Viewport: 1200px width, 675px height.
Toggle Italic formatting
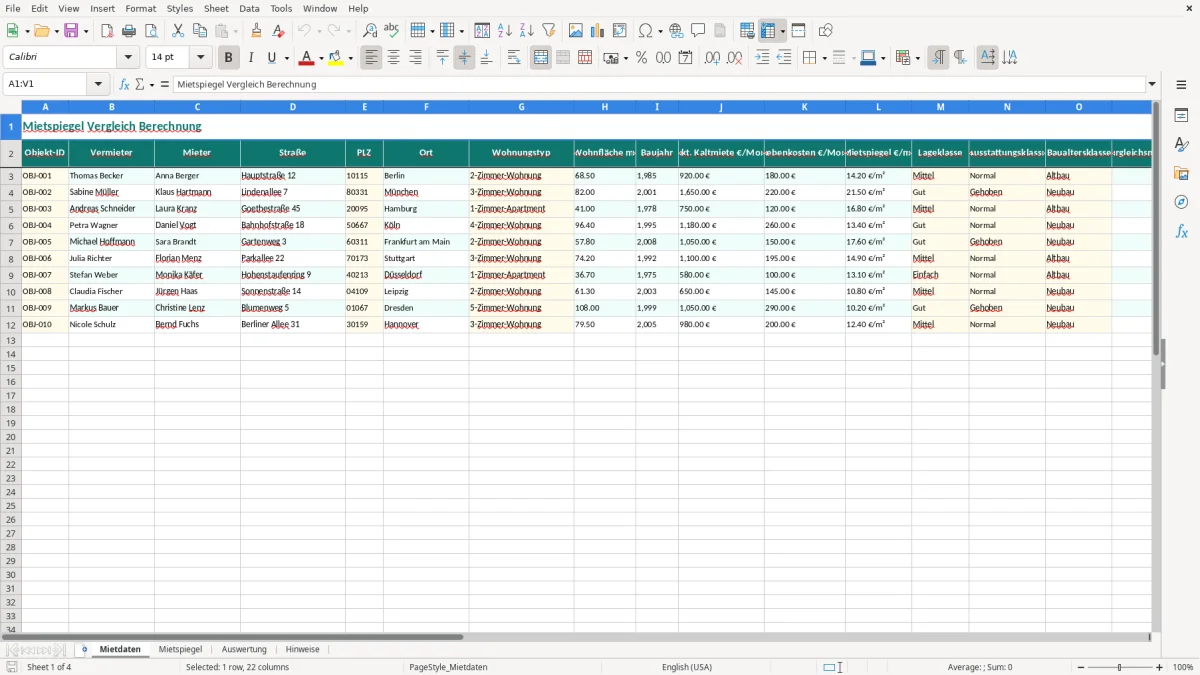pos(250,58)
